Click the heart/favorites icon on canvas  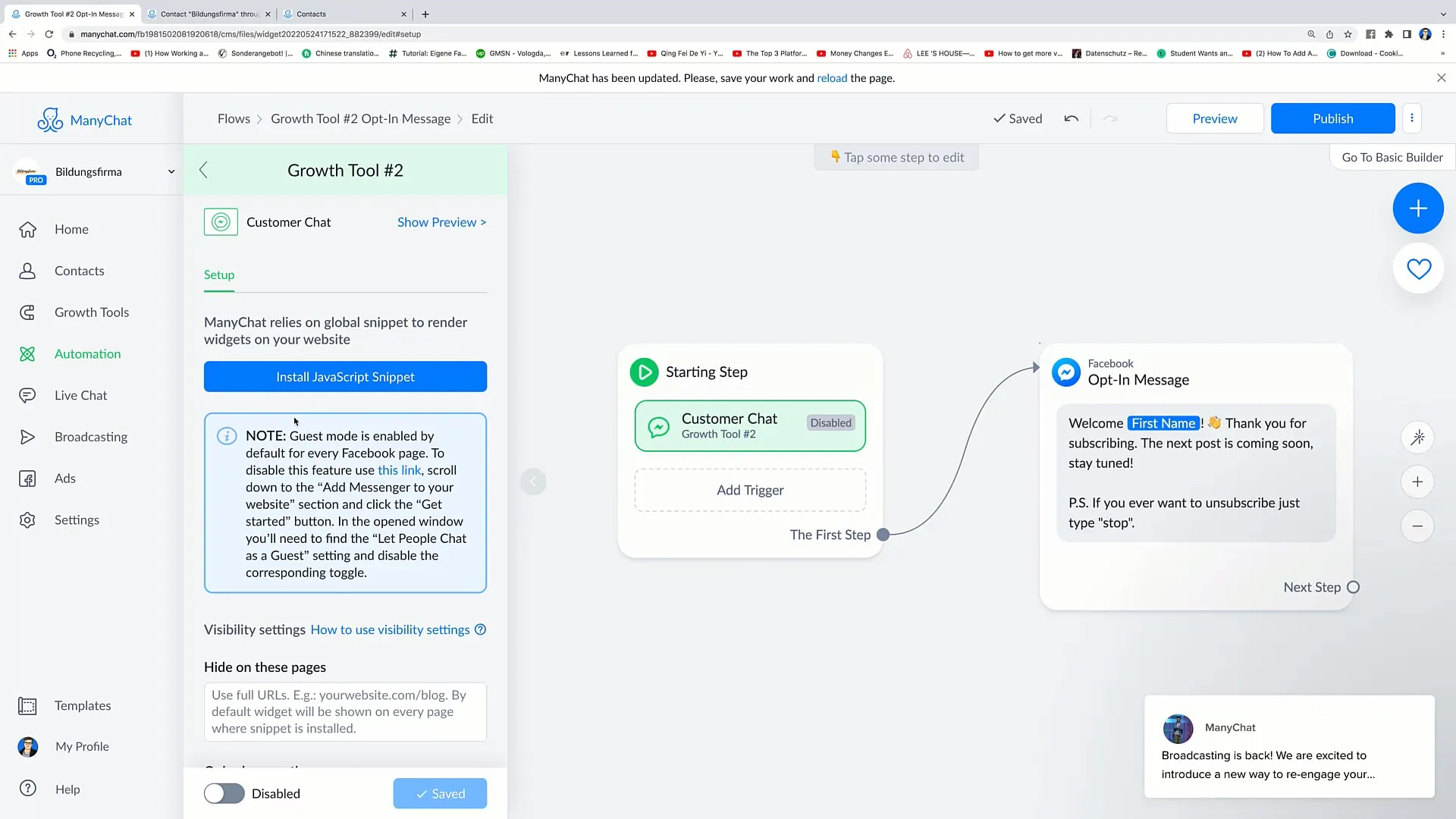pyautogui.click(x=1419, y=269)
